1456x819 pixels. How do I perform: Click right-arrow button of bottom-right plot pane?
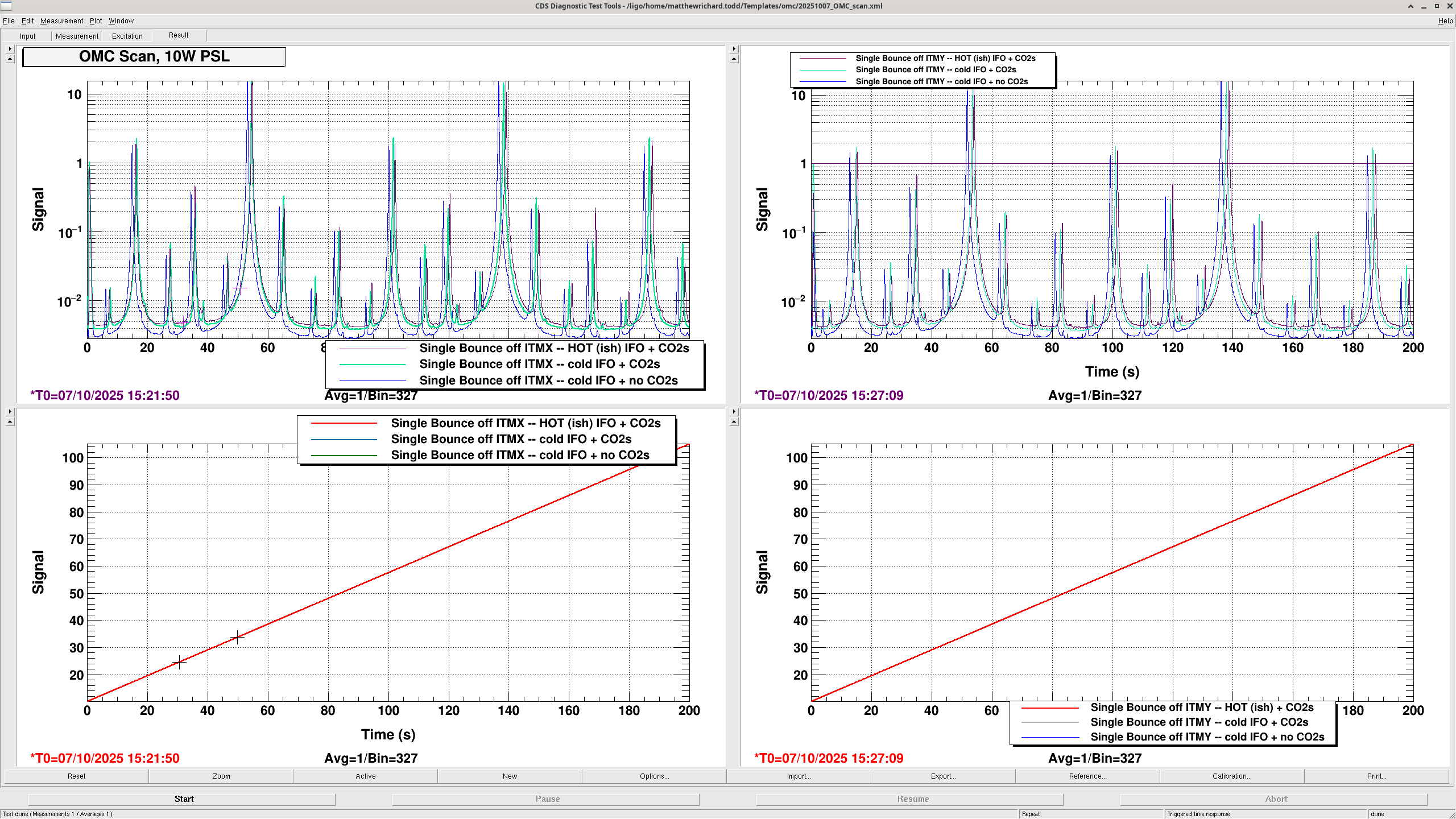[734, 412]
